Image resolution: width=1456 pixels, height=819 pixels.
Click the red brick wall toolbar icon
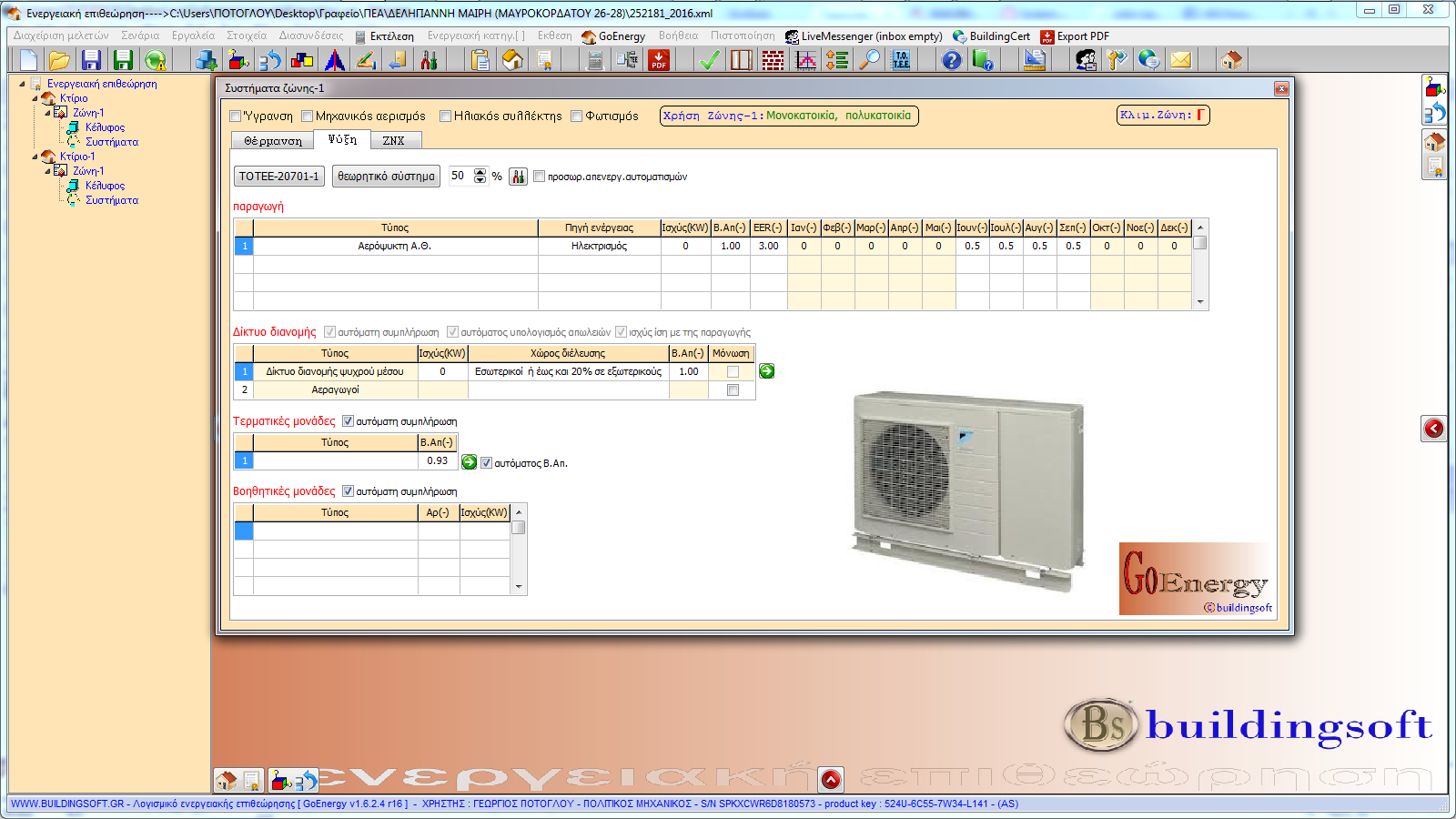[x=773, y=60]
